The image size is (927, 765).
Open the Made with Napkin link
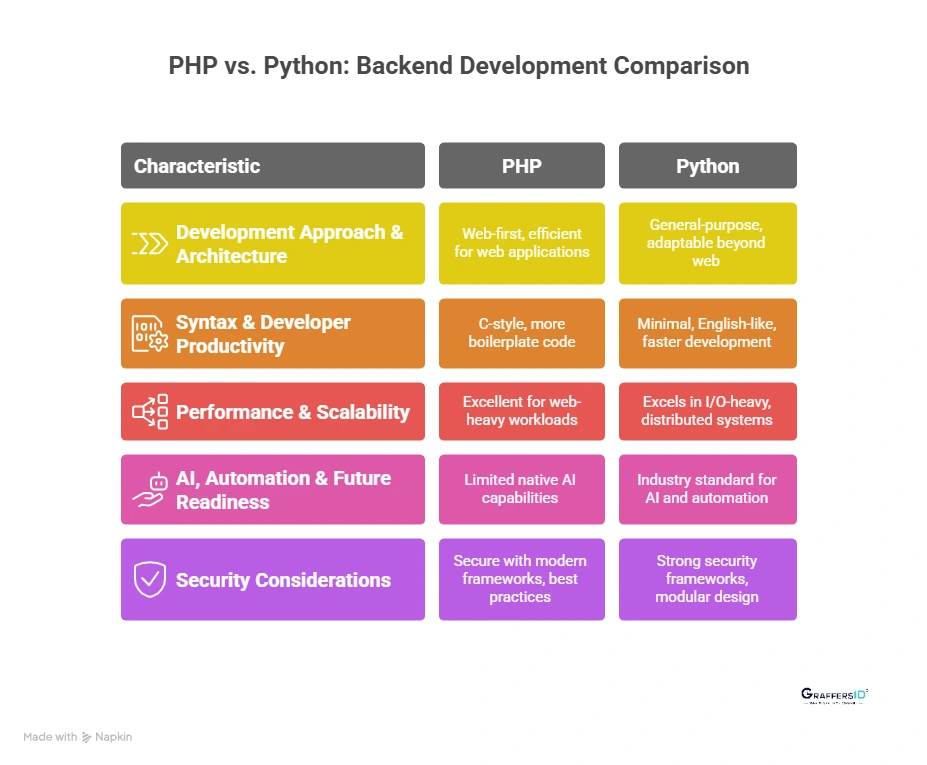click(x=77, y=737)
